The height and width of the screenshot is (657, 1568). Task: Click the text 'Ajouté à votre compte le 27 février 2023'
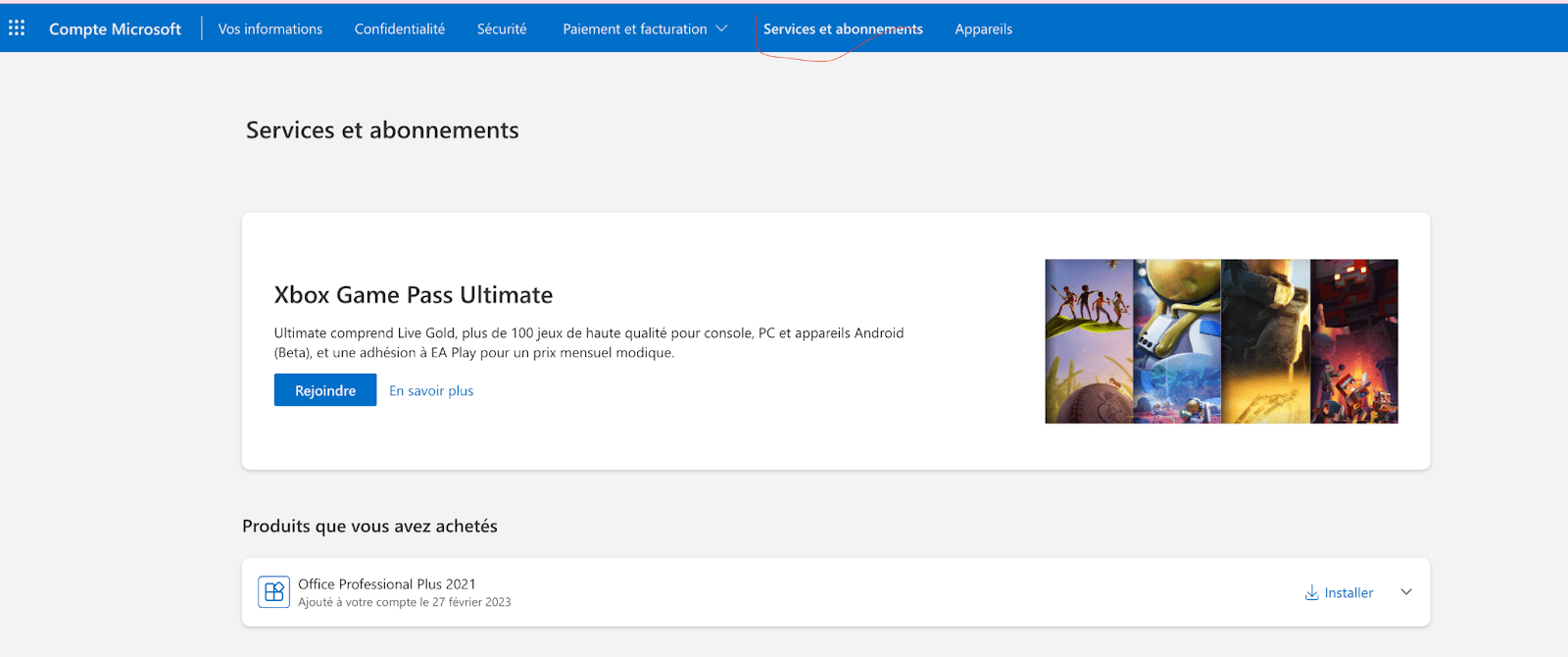pyautogui.click(x=405, y=602)
